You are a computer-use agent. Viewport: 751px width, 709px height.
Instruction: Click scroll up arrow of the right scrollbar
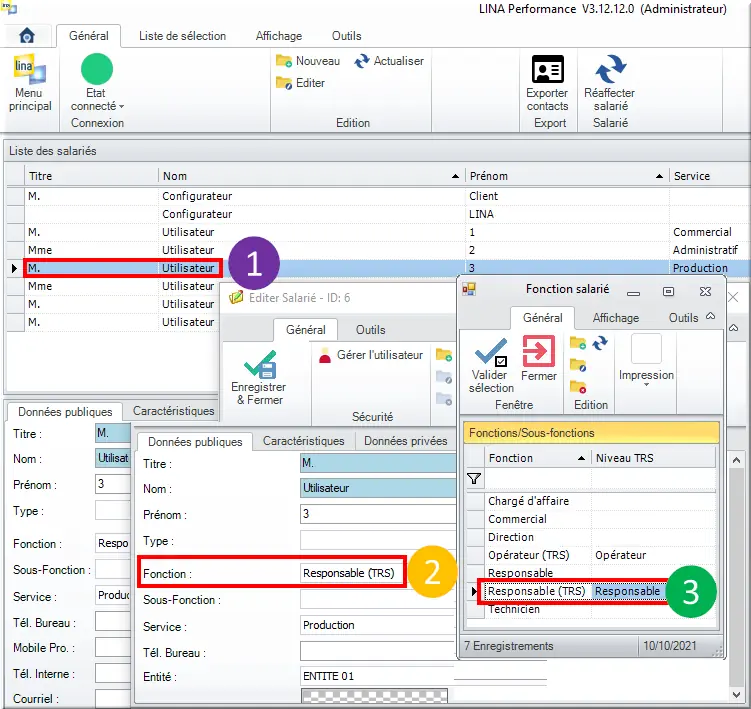click(x=736, y=460)
